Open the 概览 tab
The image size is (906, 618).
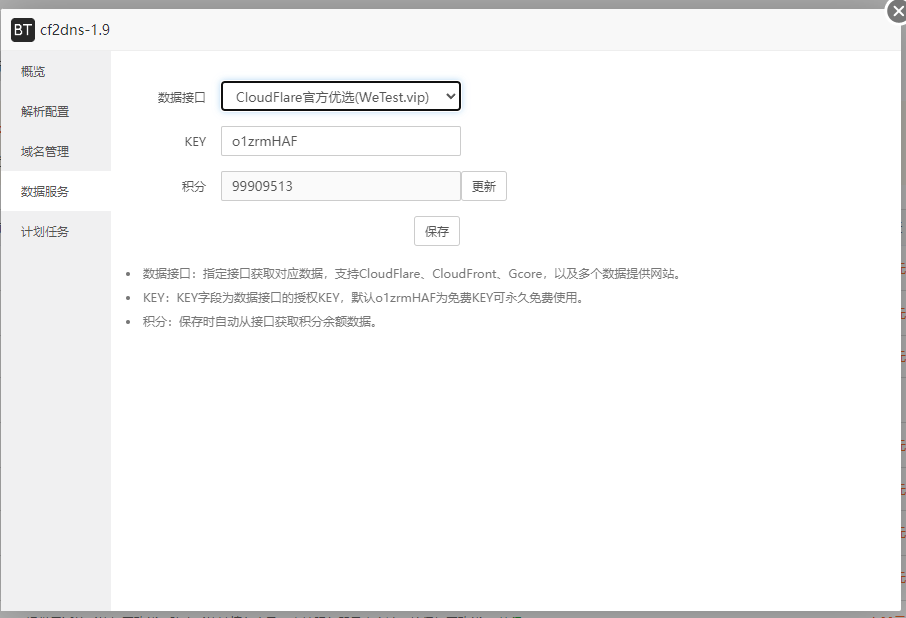pyautogui.click(x=56, y=72)
